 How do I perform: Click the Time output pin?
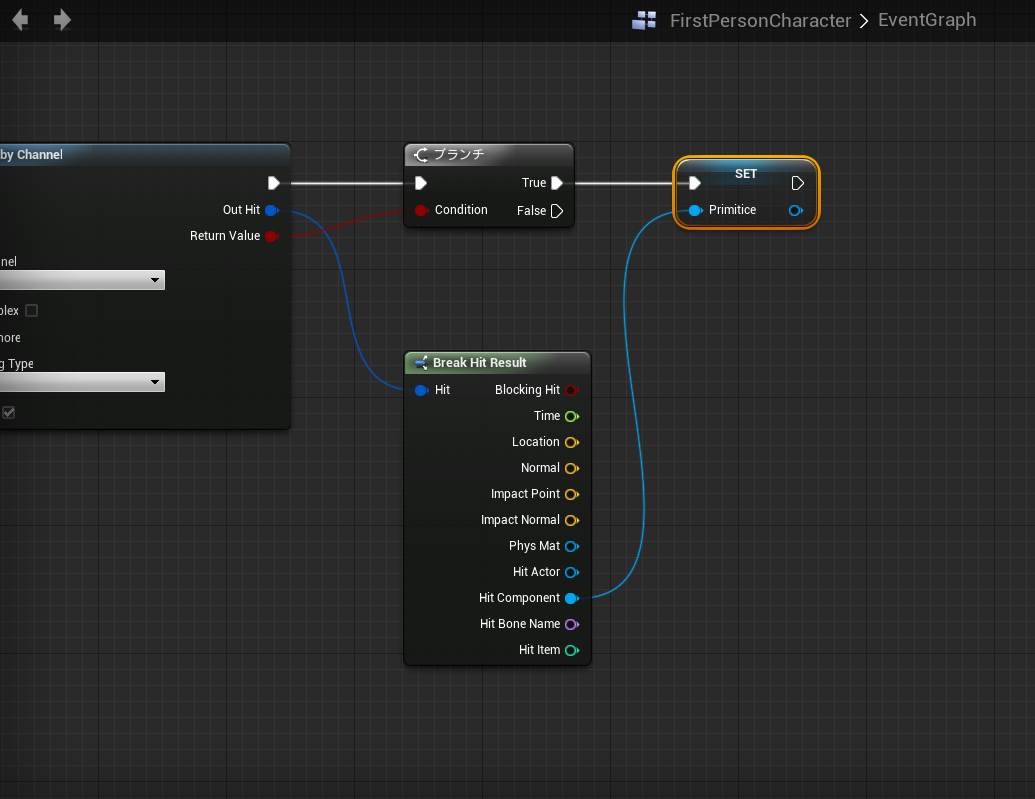pos(572,416)
